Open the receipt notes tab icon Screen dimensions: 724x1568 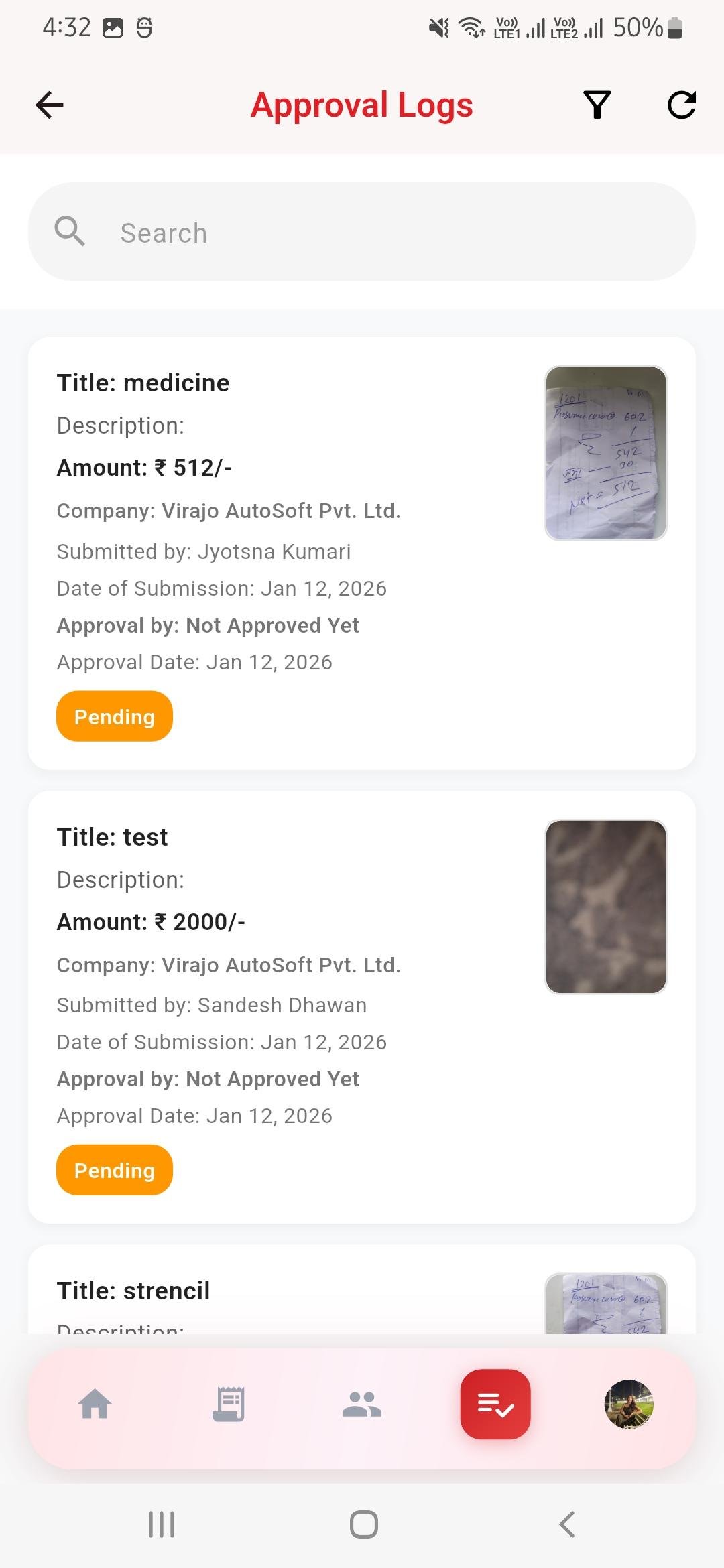point(228,1404)
